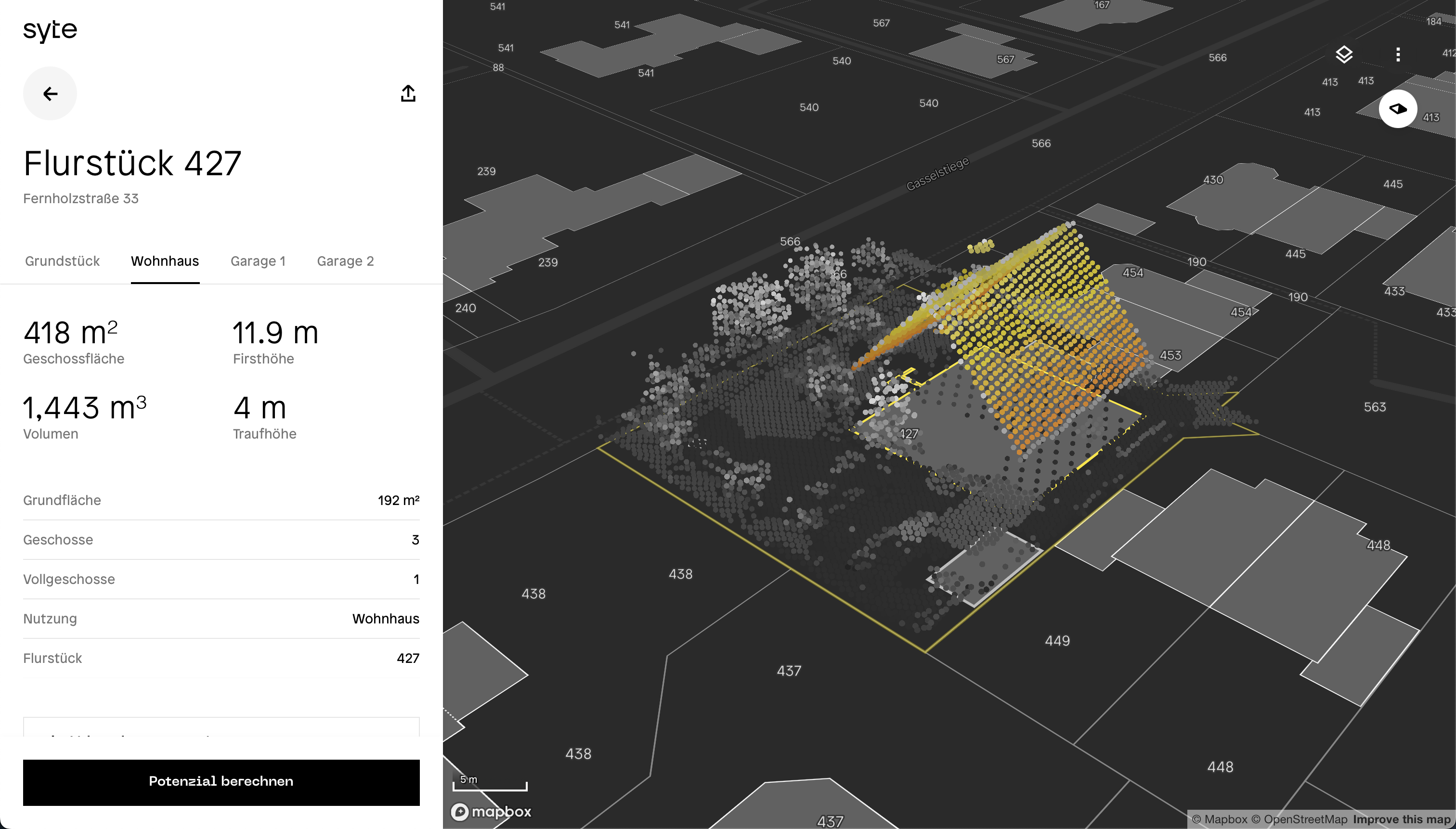Image resolution: width=1456 pixels, height=829 pixels.
Task: Click the share/export icon
Action: [x=408, y=93]
